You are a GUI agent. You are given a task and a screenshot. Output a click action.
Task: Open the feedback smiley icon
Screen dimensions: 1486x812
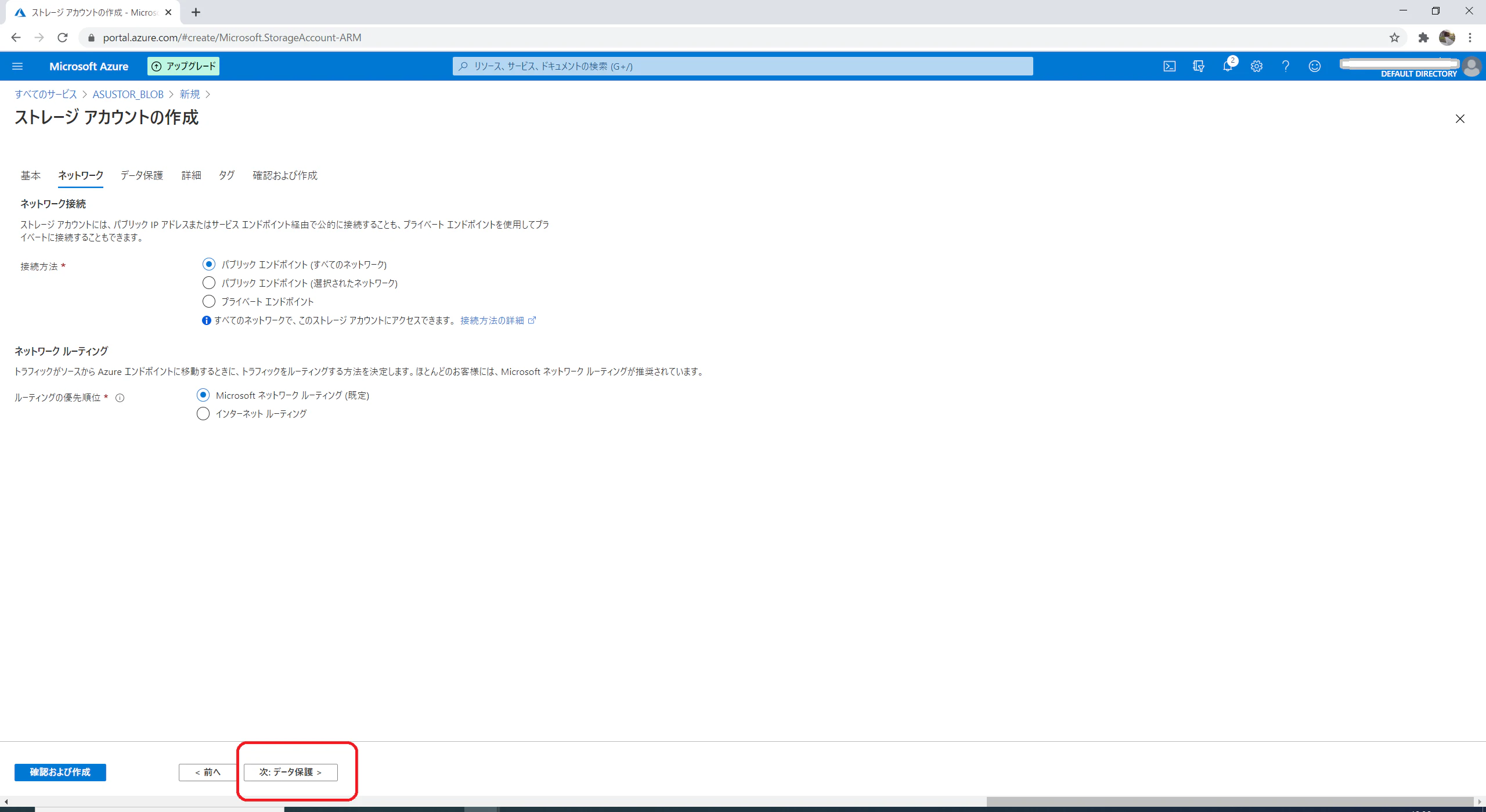[x=1315, y=66]
